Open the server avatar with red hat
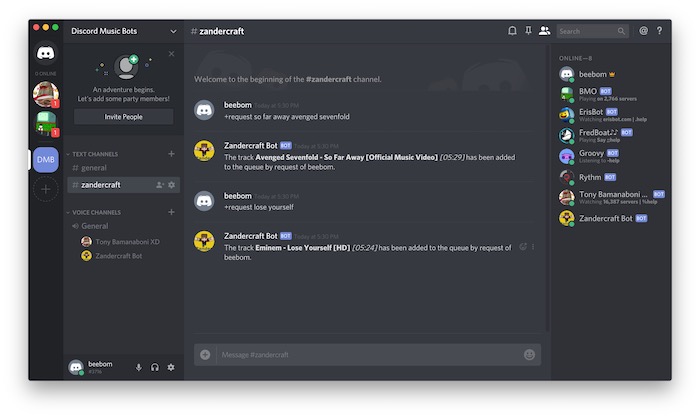The image size is (700, 418). pos(46,94)
